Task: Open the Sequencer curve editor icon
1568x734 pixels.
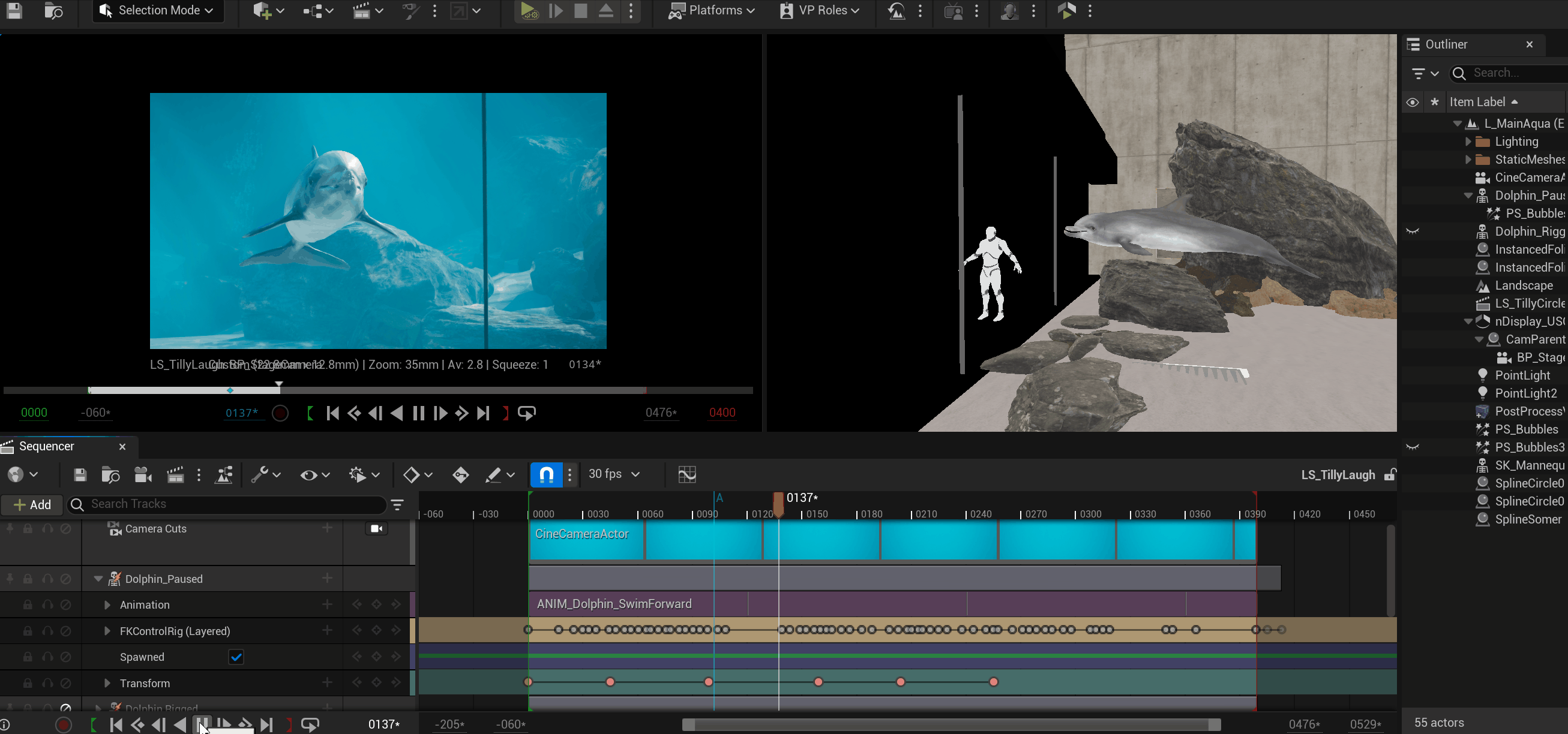Action: pyautogui.click(x=686, y=474)
